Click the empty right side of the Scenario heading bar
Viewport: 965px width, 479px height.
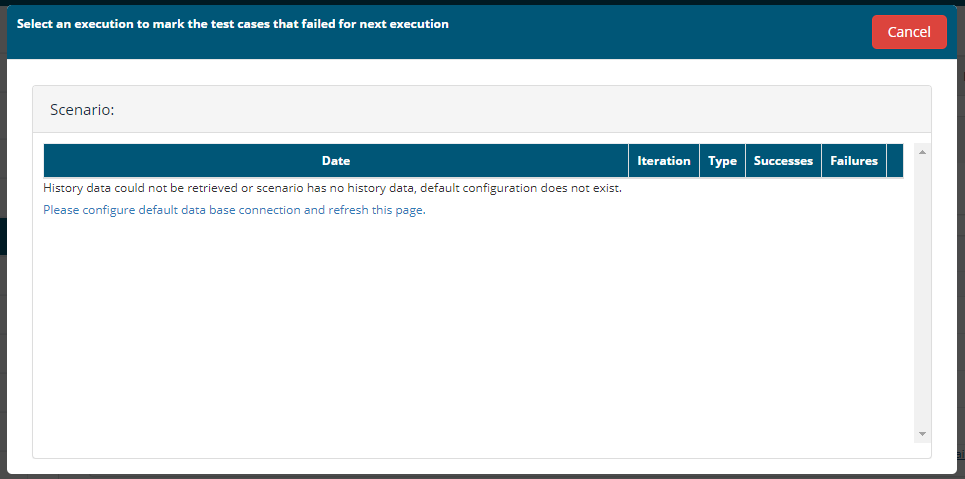point(523,110)
